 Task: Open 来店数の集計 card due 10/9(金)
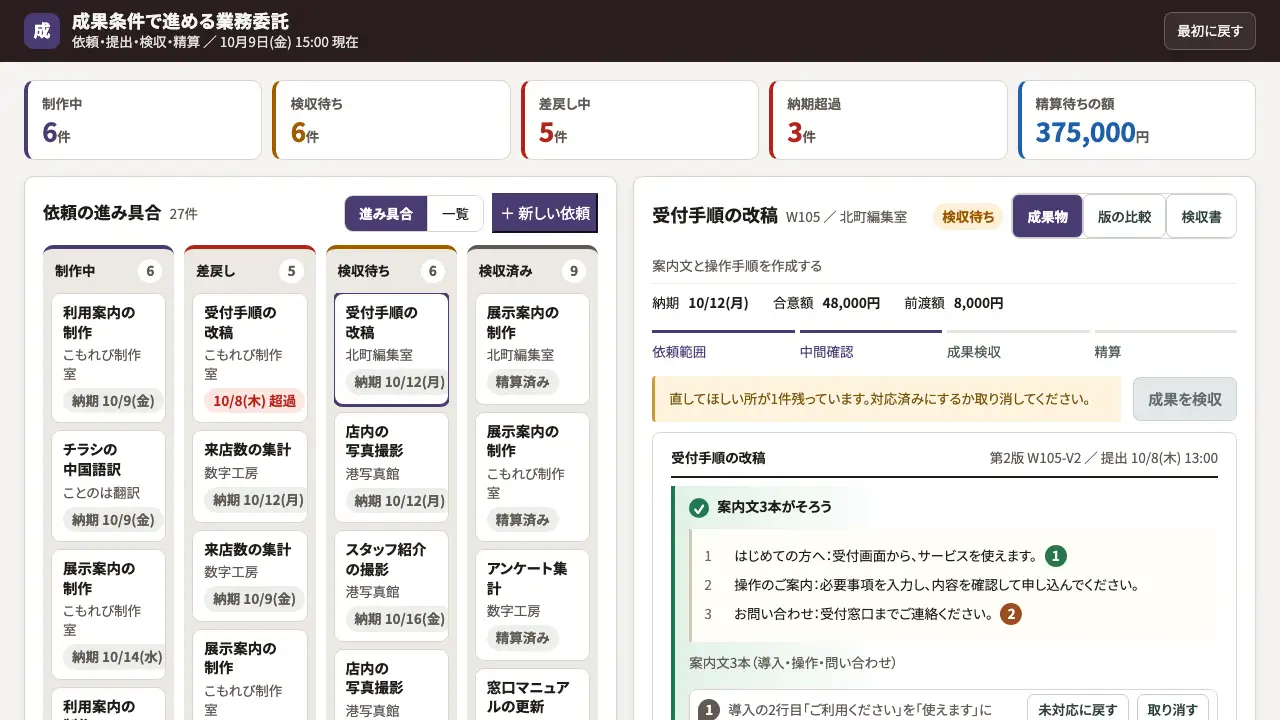249,575
